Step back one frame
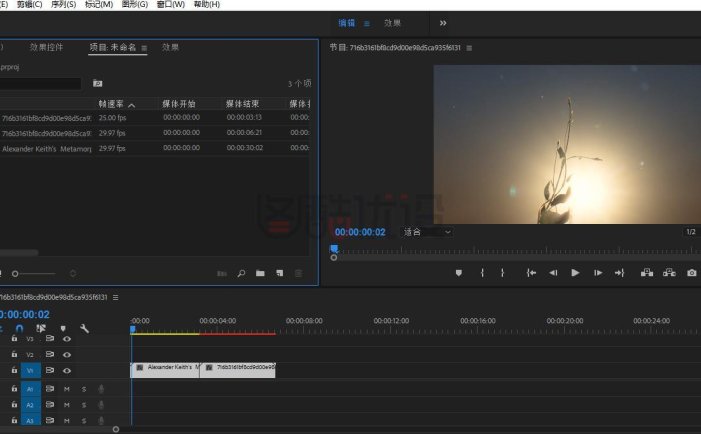701x434 pixels. (553, 273)
